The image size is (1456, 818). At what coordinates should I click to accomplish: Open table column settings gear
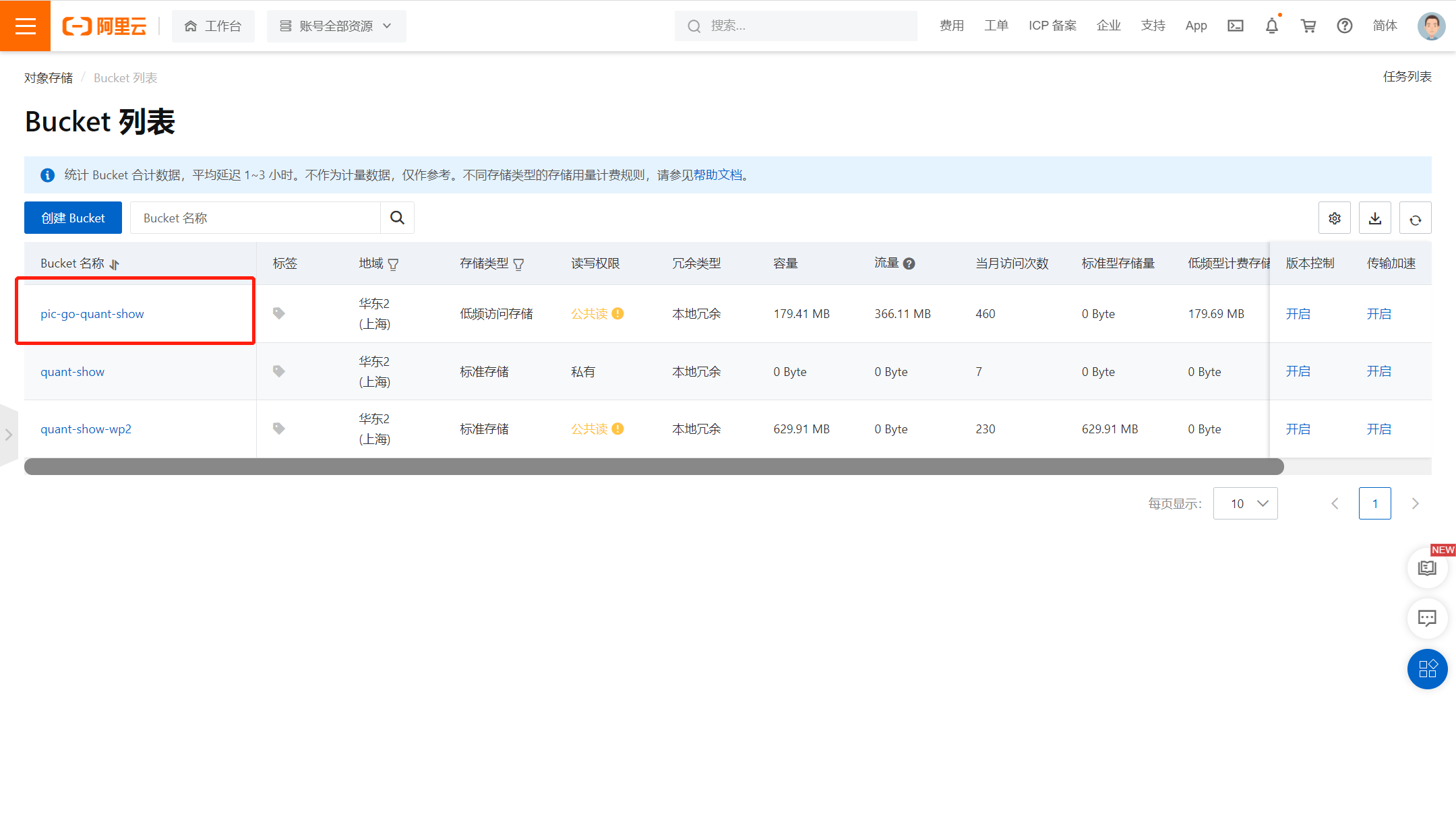1334,218
